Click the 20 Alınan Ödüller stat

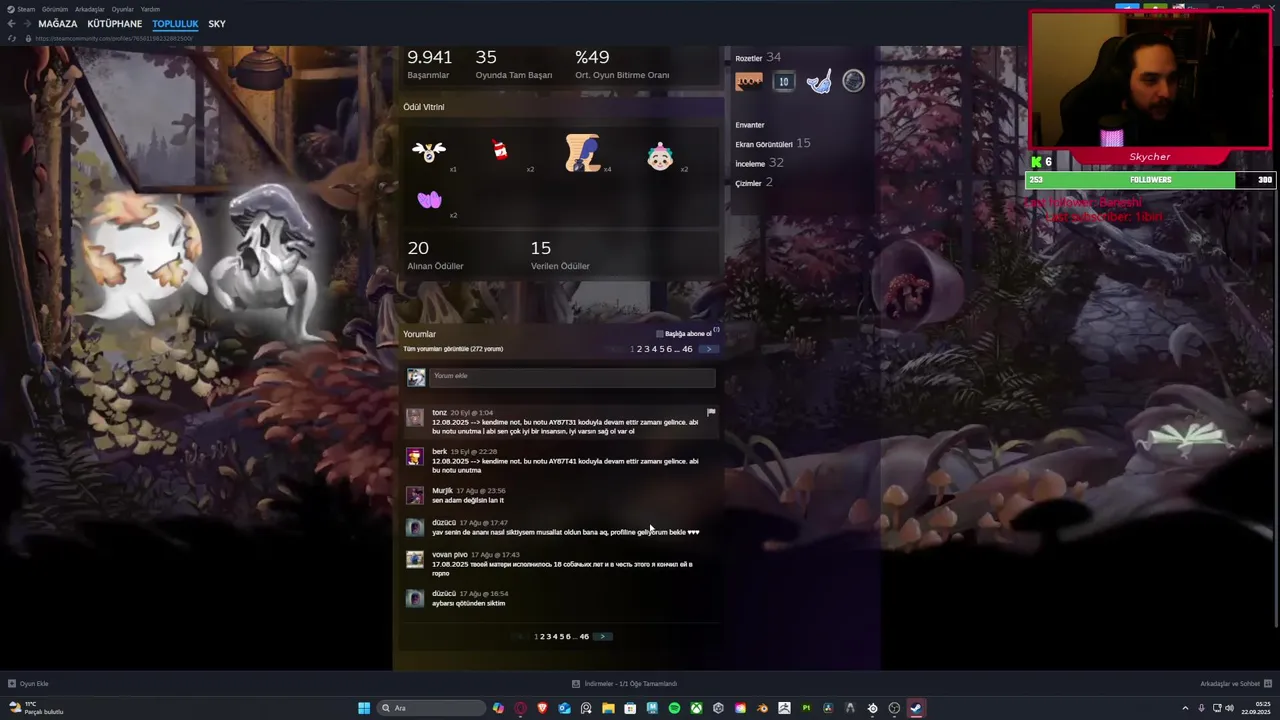click(x=435, y=255)
